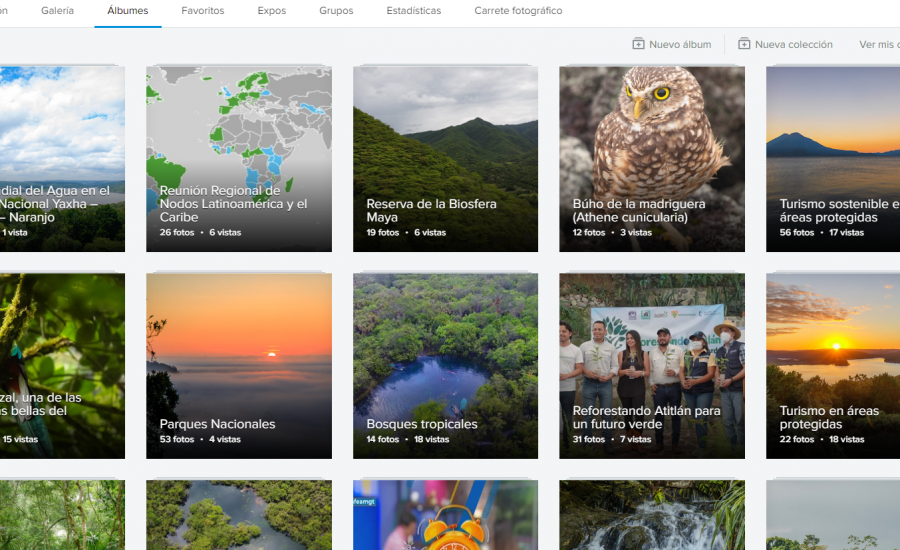
Task: Click the album title 'Parques Nacionales'
Action: click(x=218, y=424)
